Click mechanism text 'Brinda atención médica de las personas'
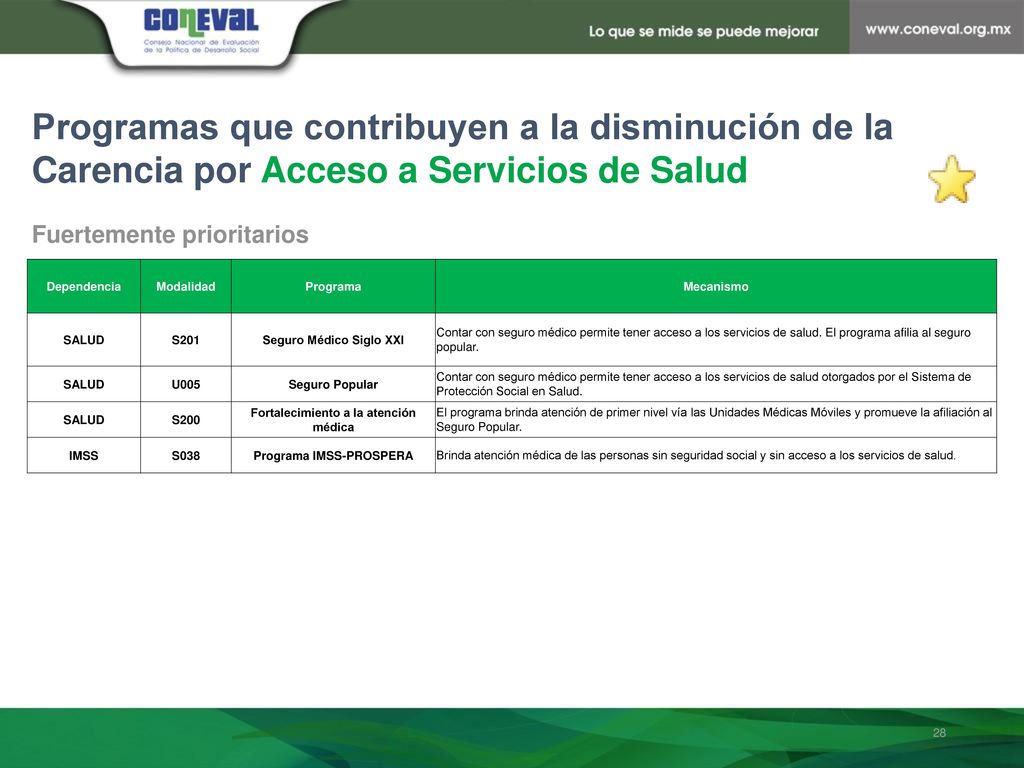This screenshot has height=768, width=1024. click(696, 455)
